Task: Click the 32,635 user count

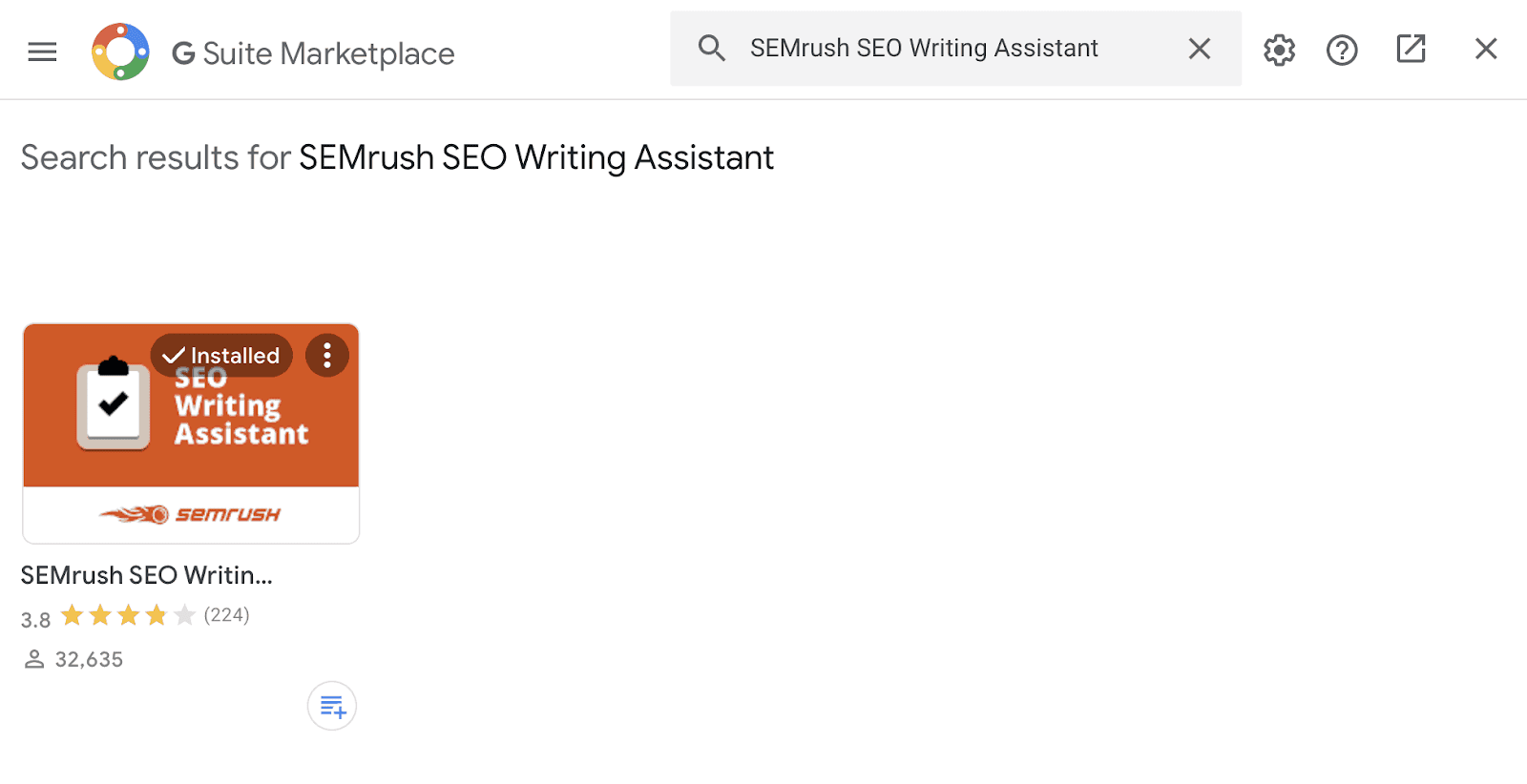Action: coord(89,659)
